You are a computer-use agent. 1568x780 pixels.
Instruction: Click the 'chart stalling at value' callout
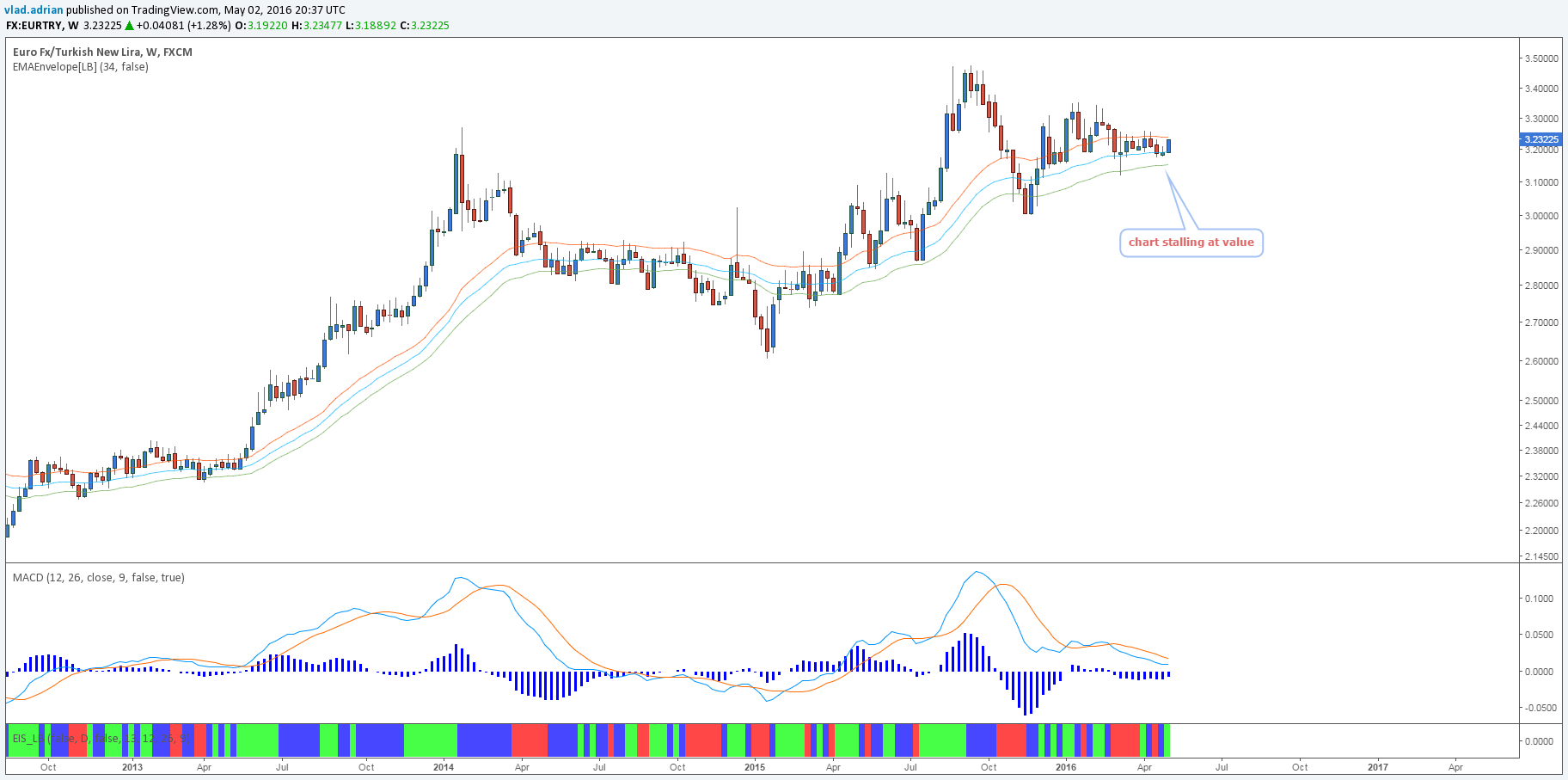(1191, 242)
